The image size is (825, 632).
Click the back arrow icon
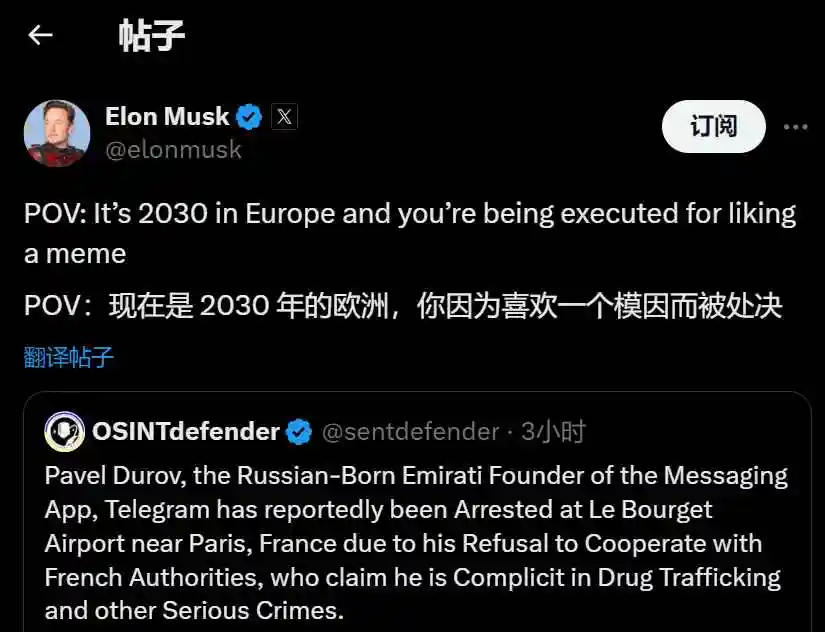coord(40,35)
